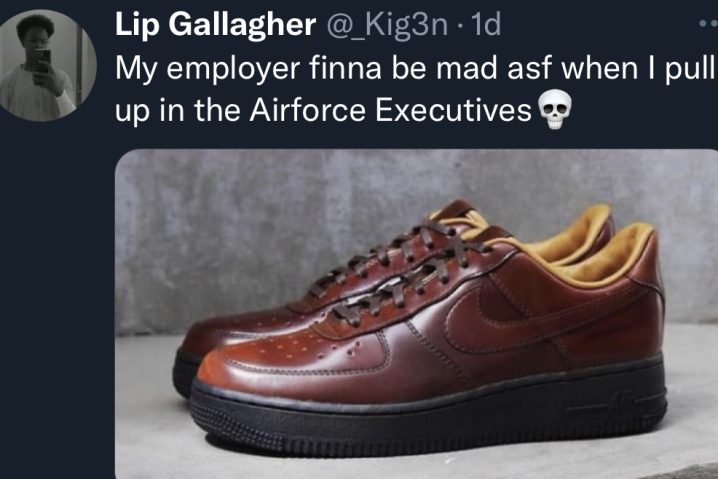The width and height of the screenshot is (718, 479).
Task: Open the attached brown sneaker photo
Action: coord(416,314)
